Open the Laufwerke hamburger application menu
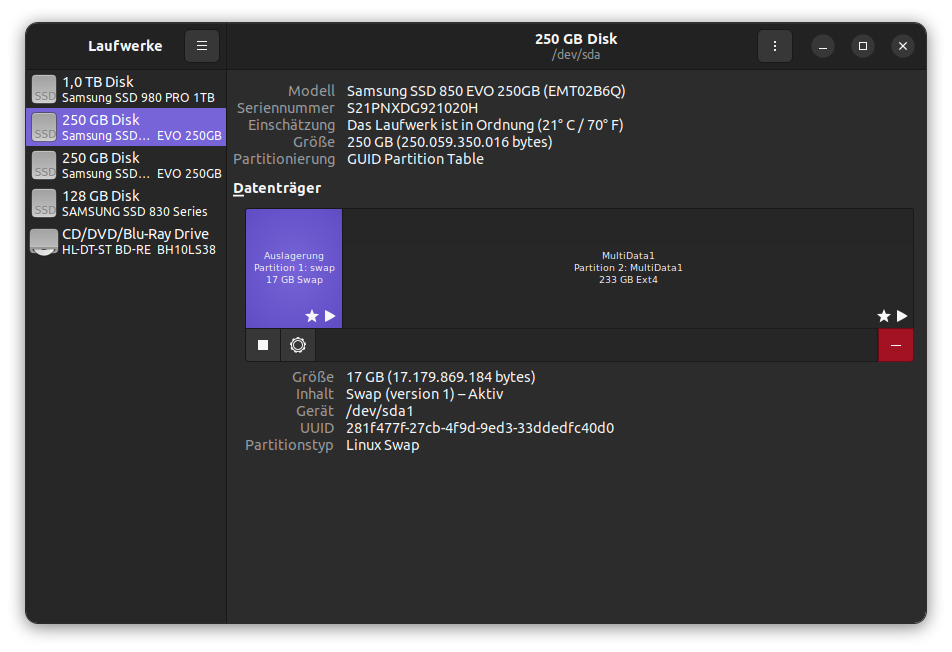This screenshot has width=952, height=652. click(201, 46)
